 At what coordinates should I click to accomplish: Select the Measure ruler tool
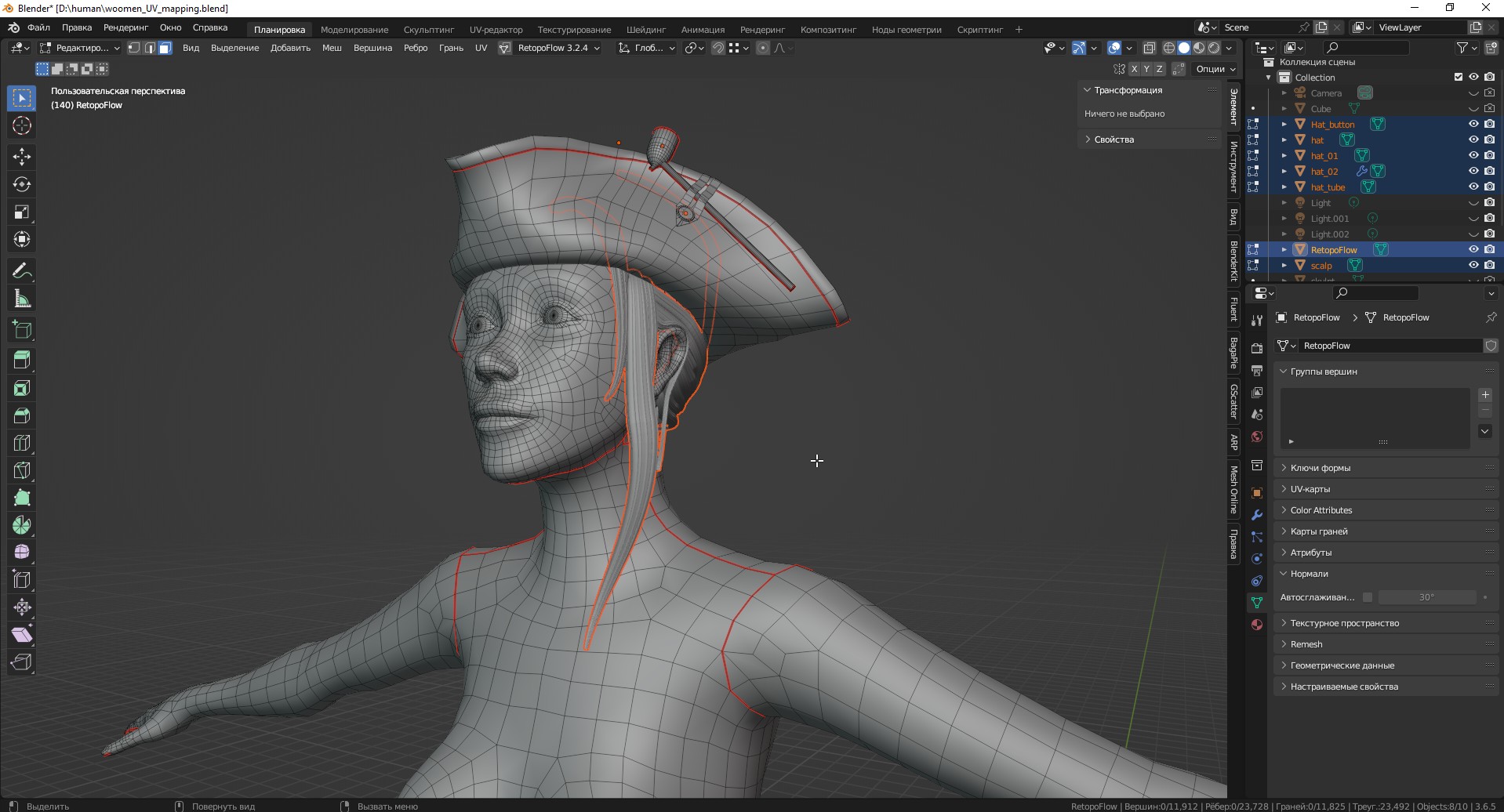coord(22,299)
